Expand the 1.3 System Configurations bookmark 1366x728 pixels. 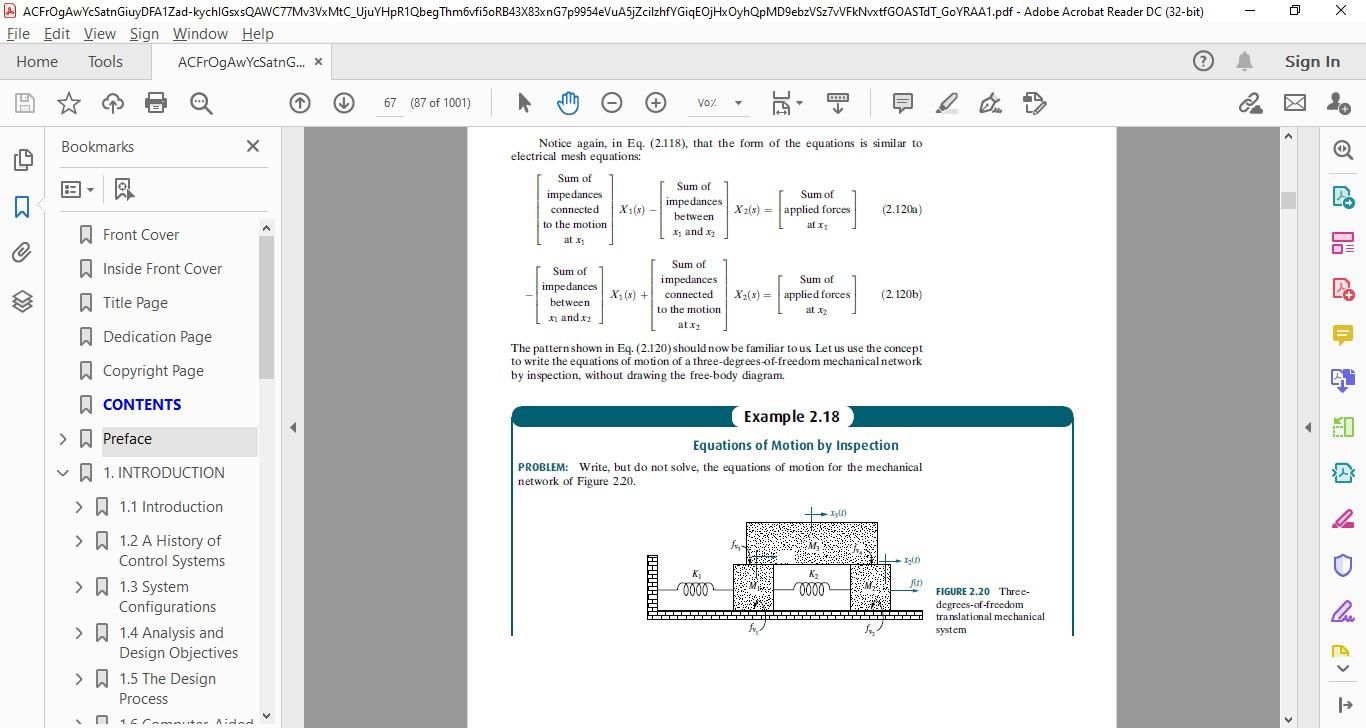[x=79, y=587]
